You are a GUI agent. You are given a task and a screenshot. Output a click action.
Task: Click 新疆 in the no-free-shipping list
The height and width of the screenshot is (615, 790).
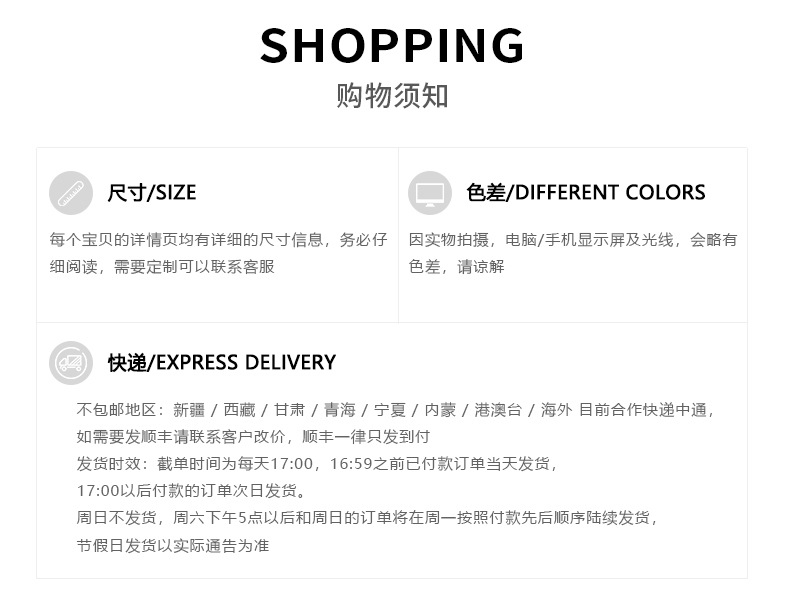188,410
